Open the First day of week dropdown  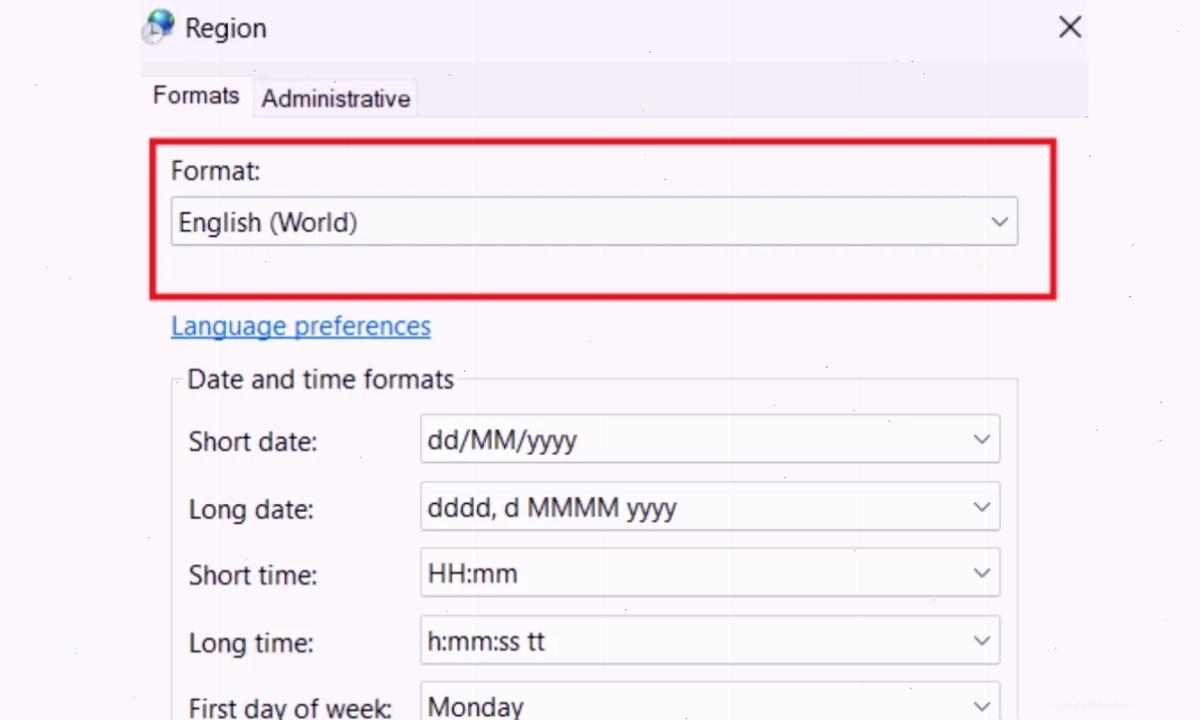pyautogui.click(x=710, y=702)
